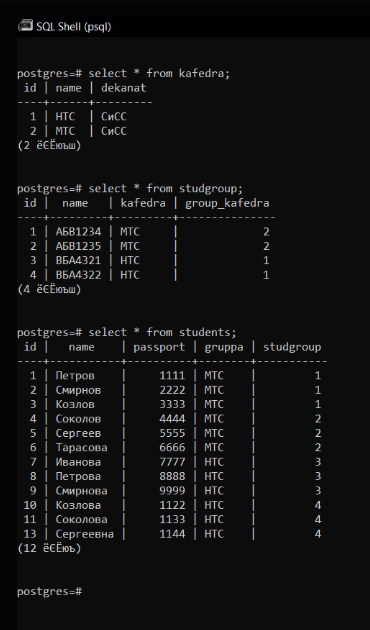370x630 pixels.
Task: Click student name Тарасова
Action: click(82, 448)
